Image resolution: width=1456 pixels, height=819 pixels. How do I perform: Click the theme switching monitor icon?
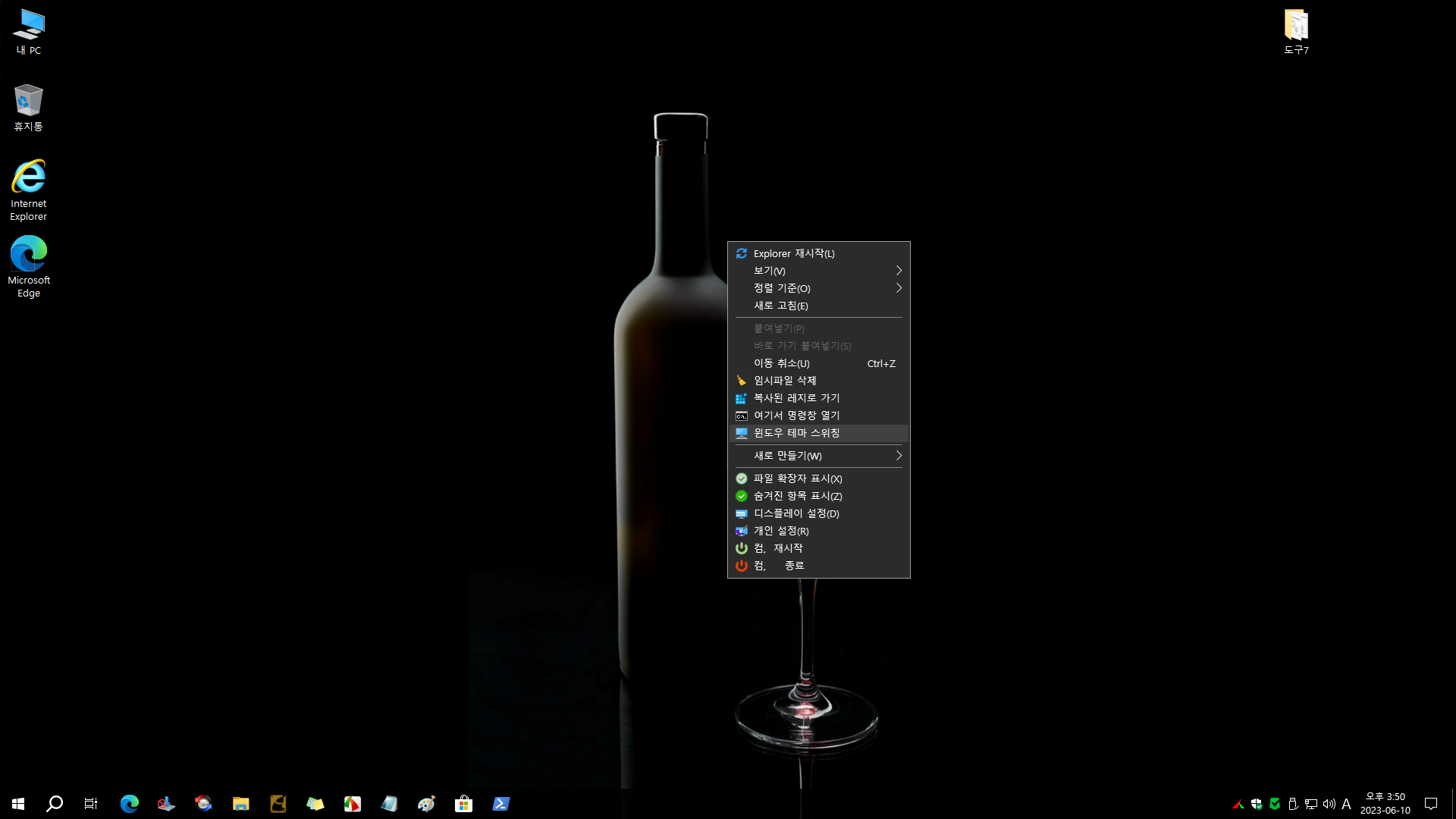click(x=742, y=433)
